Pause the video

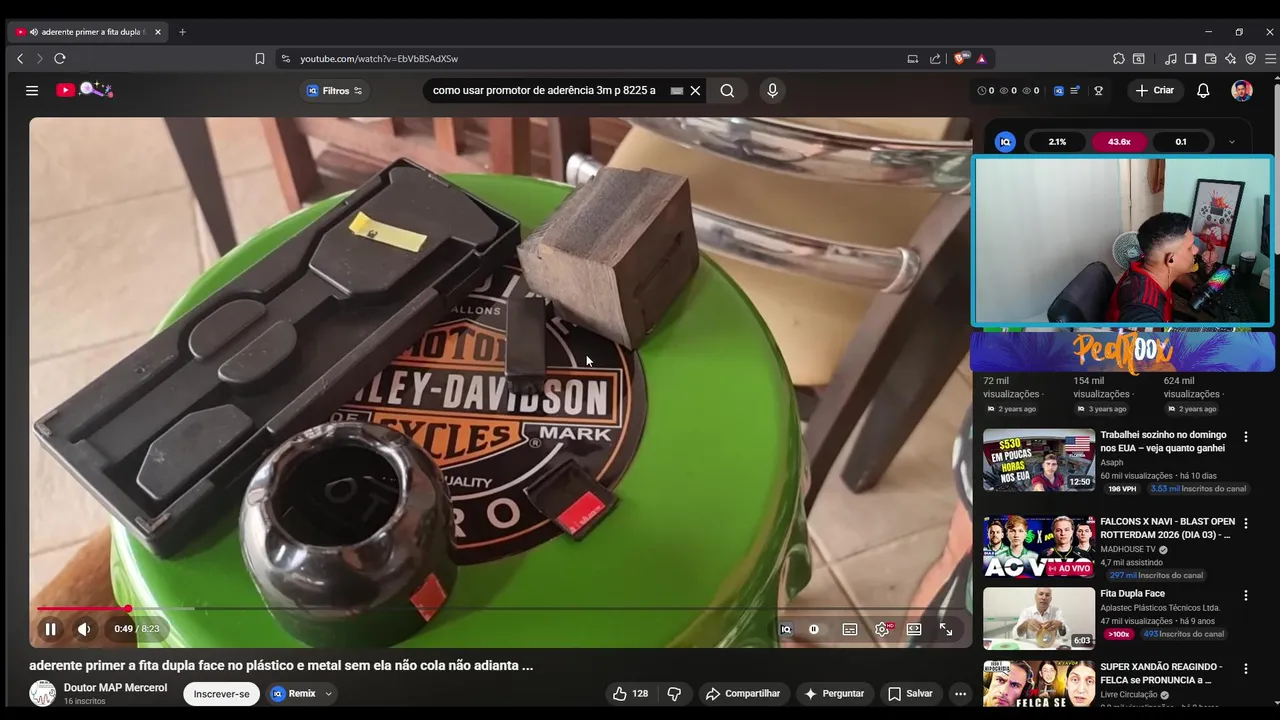click(50, 629)
